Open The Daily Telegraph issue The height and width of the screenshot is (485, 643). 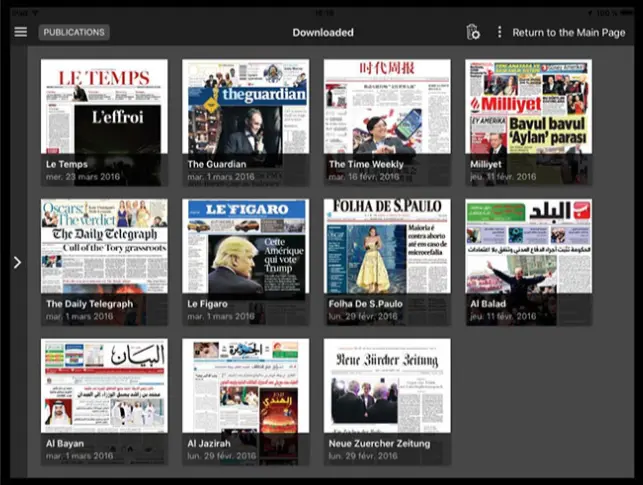click(104, 262)
